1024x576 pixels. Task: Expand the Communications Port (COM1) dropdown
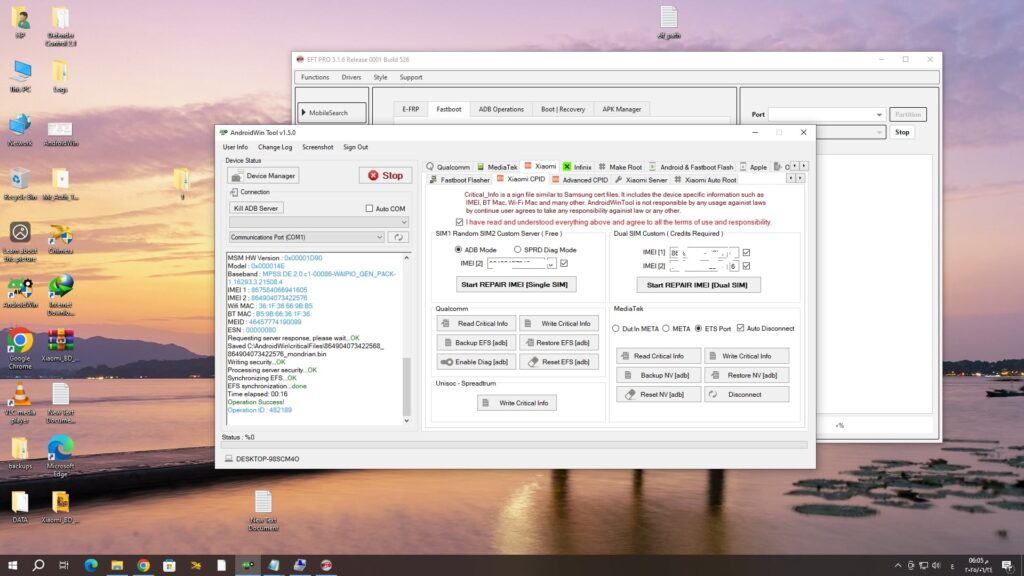point(306,238)
